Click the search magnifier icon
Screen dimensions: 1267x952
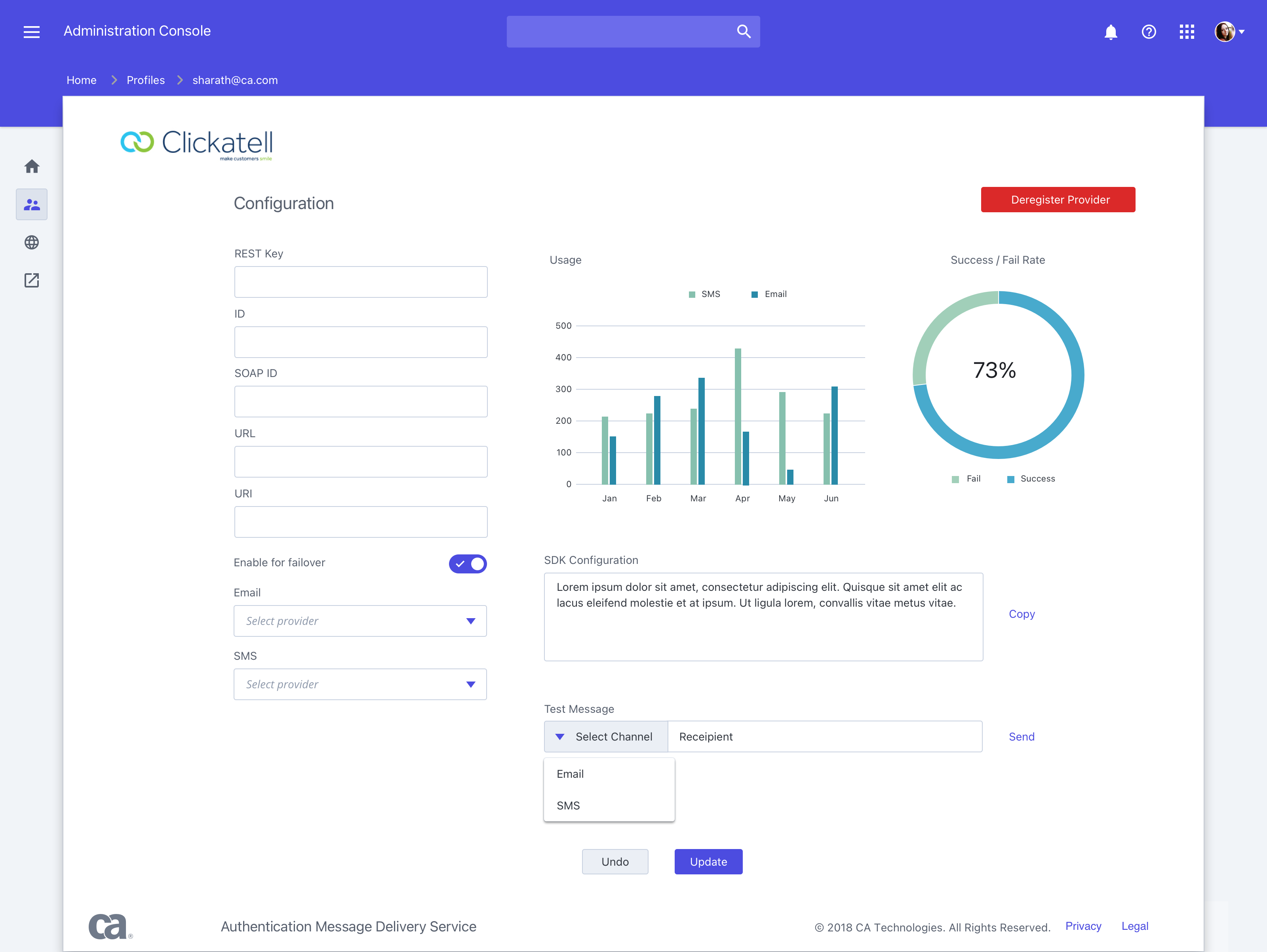(x=744, y=32)
